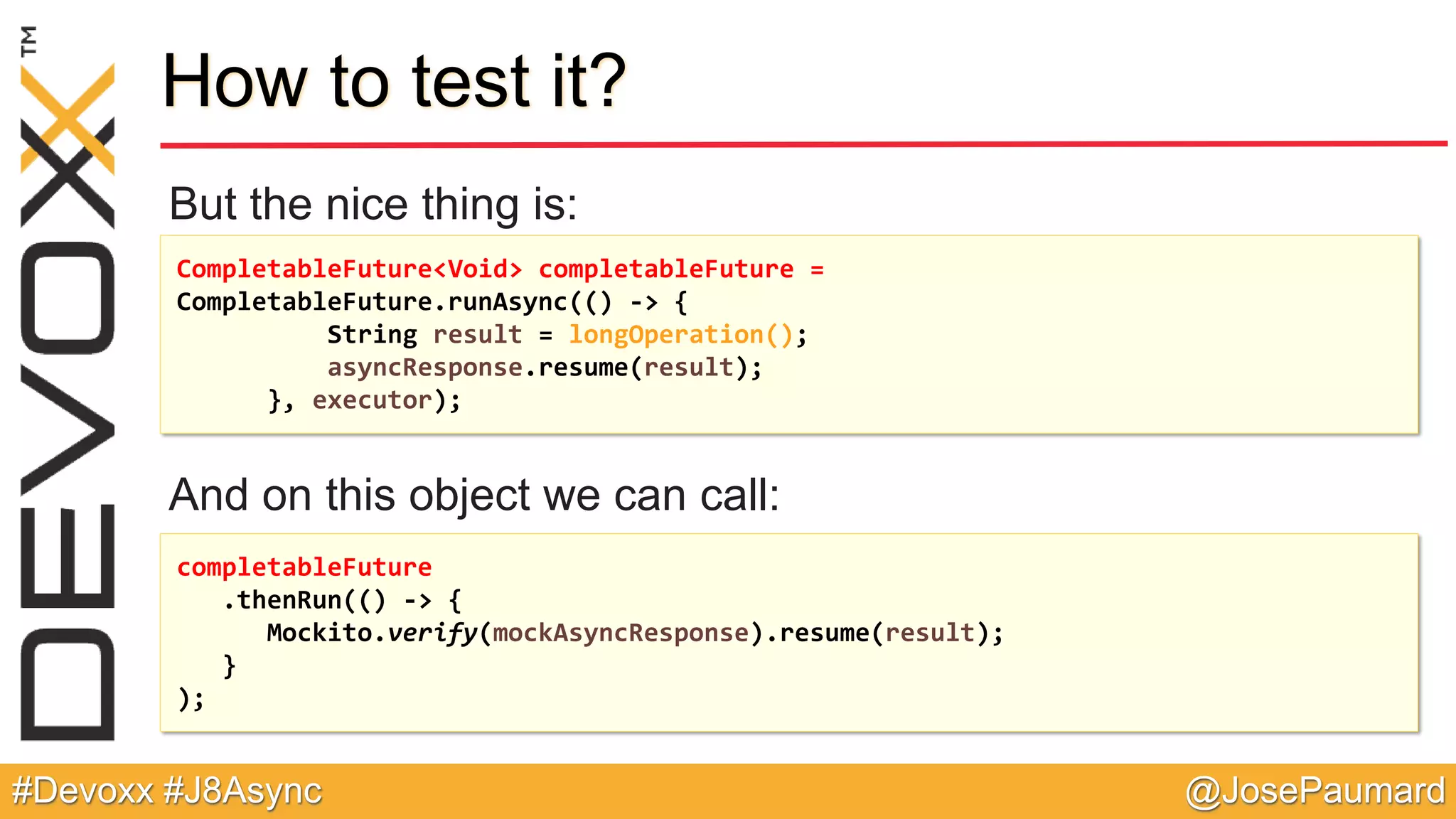
Task: Click the @JosePaumard handle
Action: coord(1315,791)
